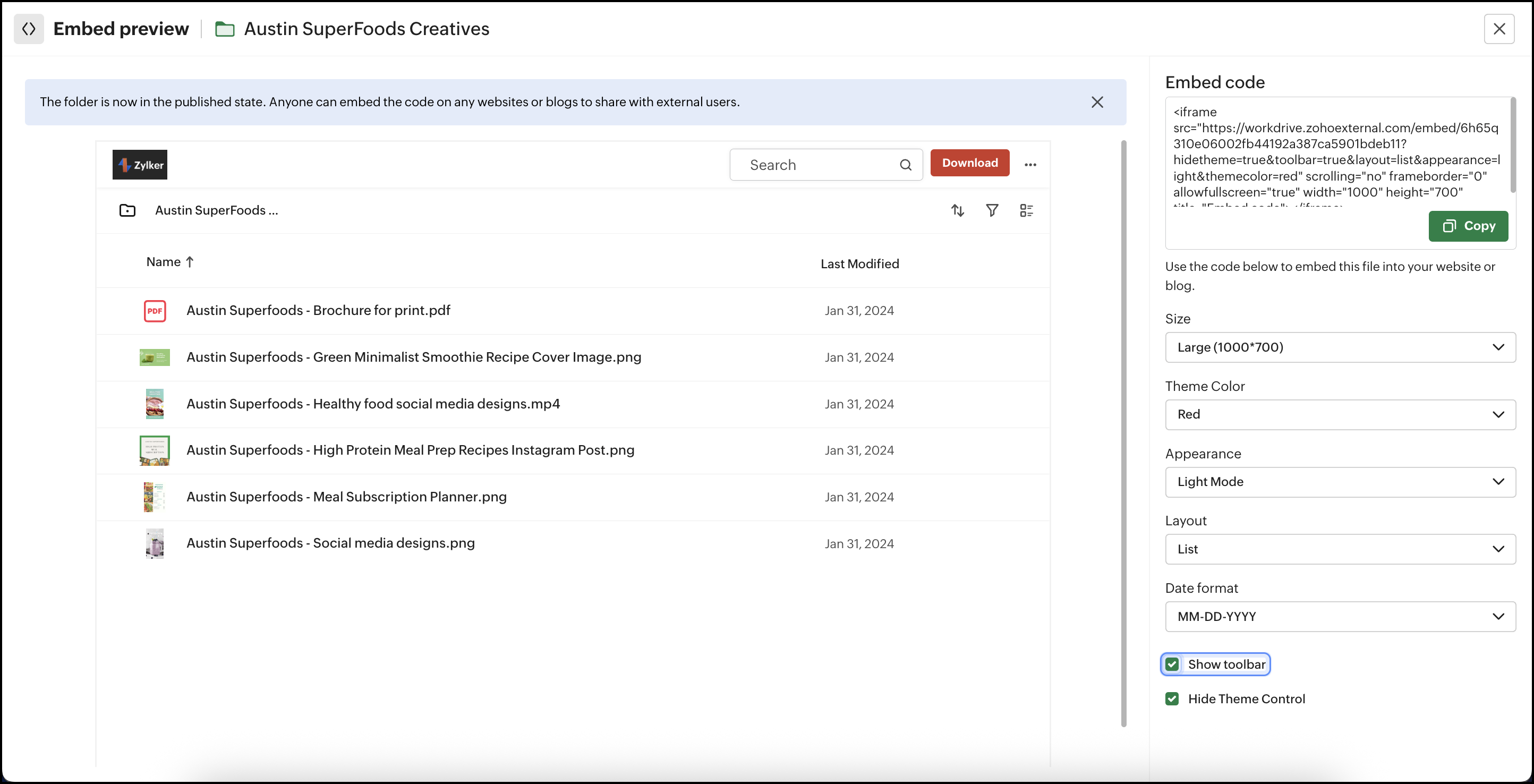Open the three-dot more options menu

pos(1030,165)
